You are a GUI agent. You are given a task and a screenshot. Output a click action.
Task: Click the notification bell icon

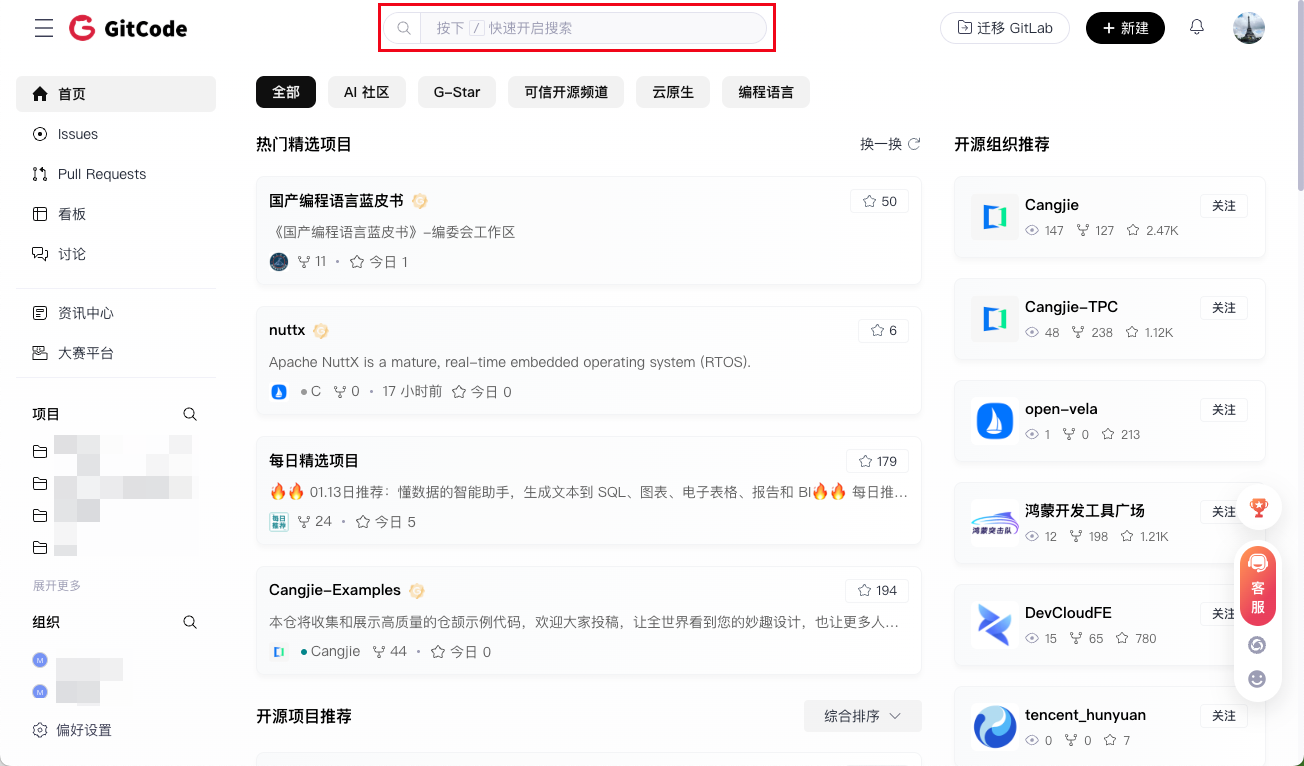pyautogui.click(x=1196, y=28)
